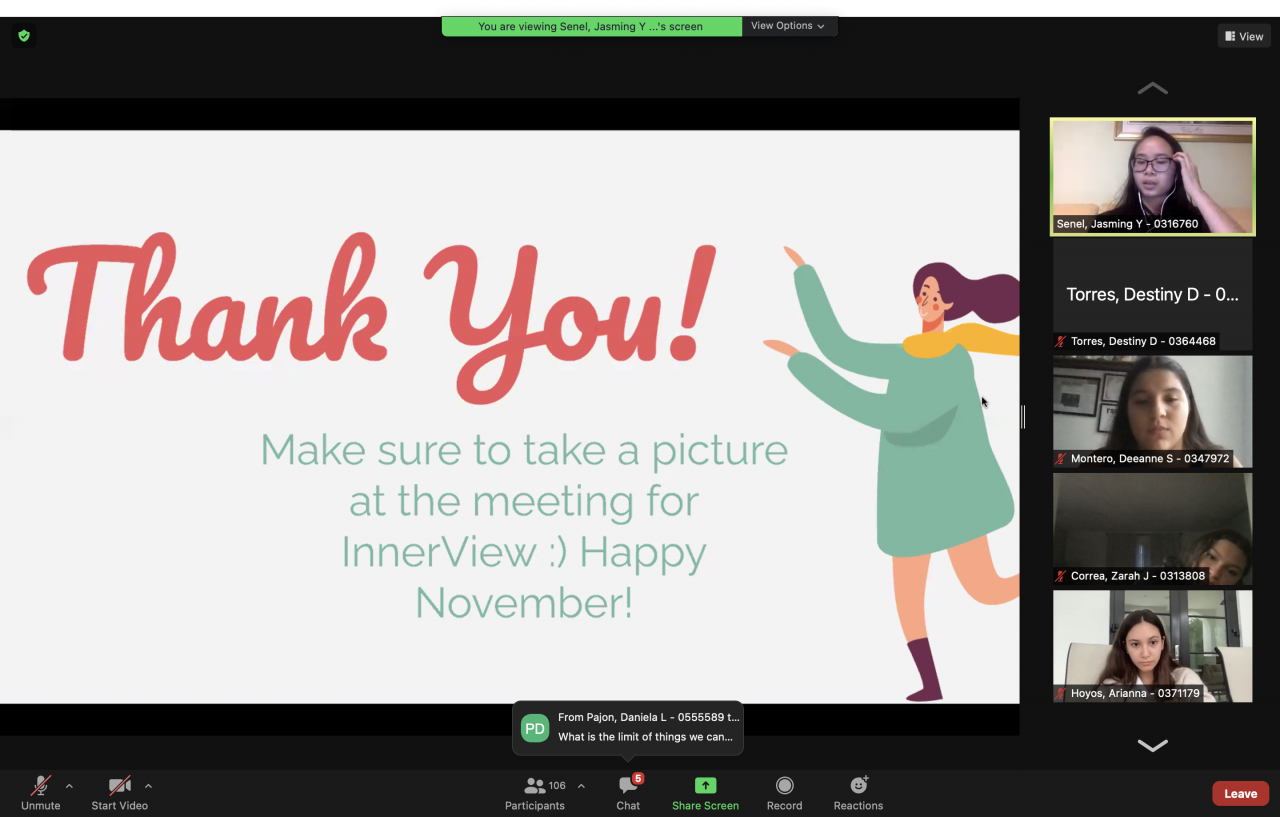
Task: Select the Torres, Destiny D placeholder tile
Action: pyautogui.click(x=1152, y=294)
